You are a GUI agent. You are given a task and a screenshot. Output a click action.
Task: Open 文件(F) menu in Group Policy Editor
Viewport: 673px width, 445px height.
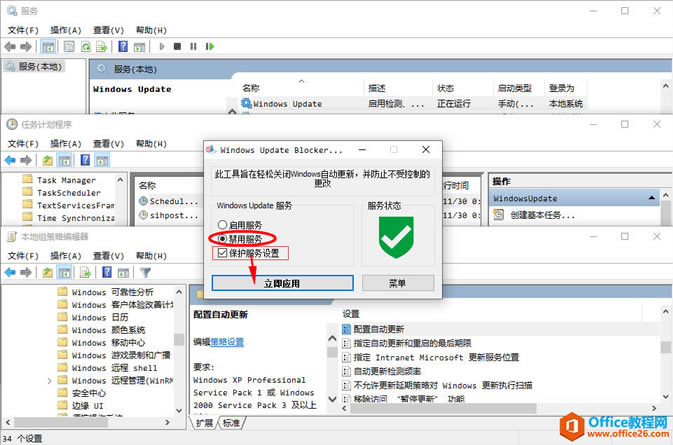23,256
